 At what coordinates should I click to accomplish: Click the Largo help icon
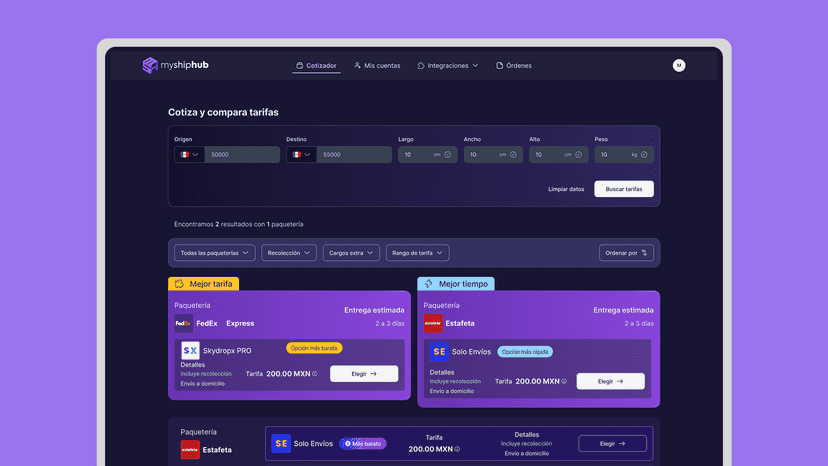[x=448, y=155]
